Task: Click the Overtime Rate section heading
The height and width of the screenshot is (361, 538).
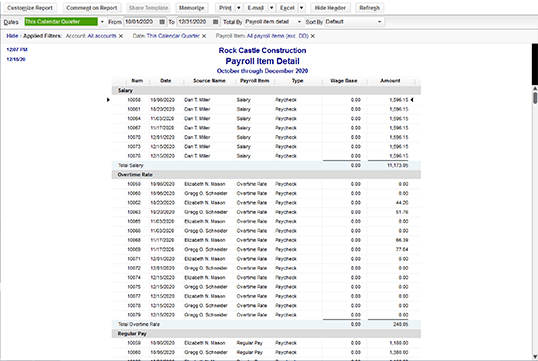Action: click(x=135, y=175)
